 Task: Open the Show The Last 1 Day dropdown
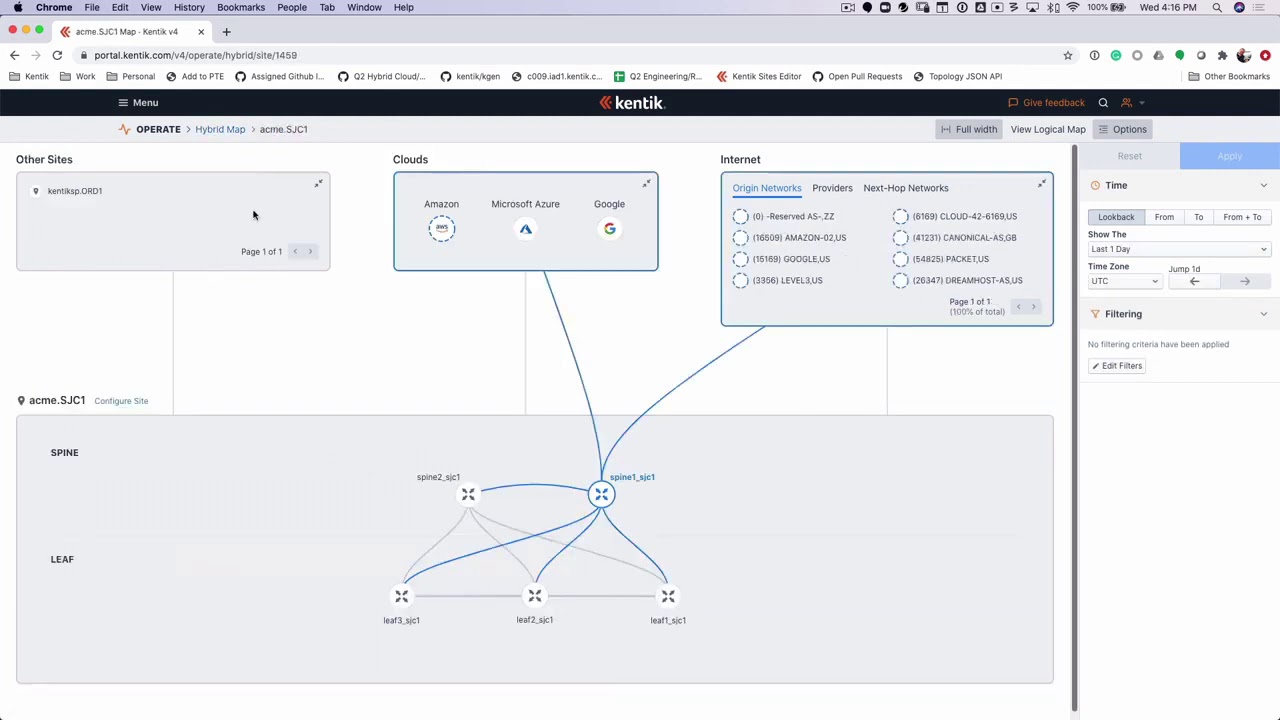tap(1179, 249)
